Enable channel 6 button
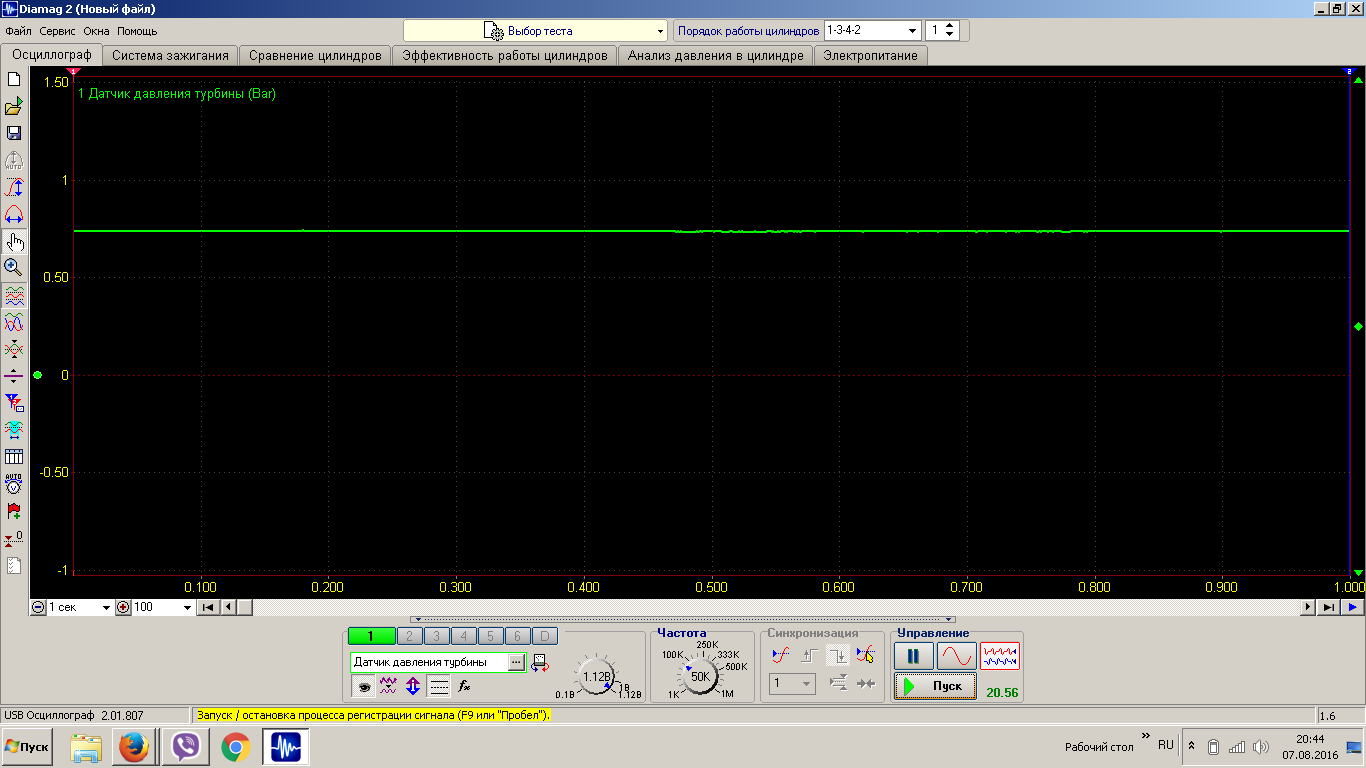This screenshot has width=1366, height=768. pos(517,636)
